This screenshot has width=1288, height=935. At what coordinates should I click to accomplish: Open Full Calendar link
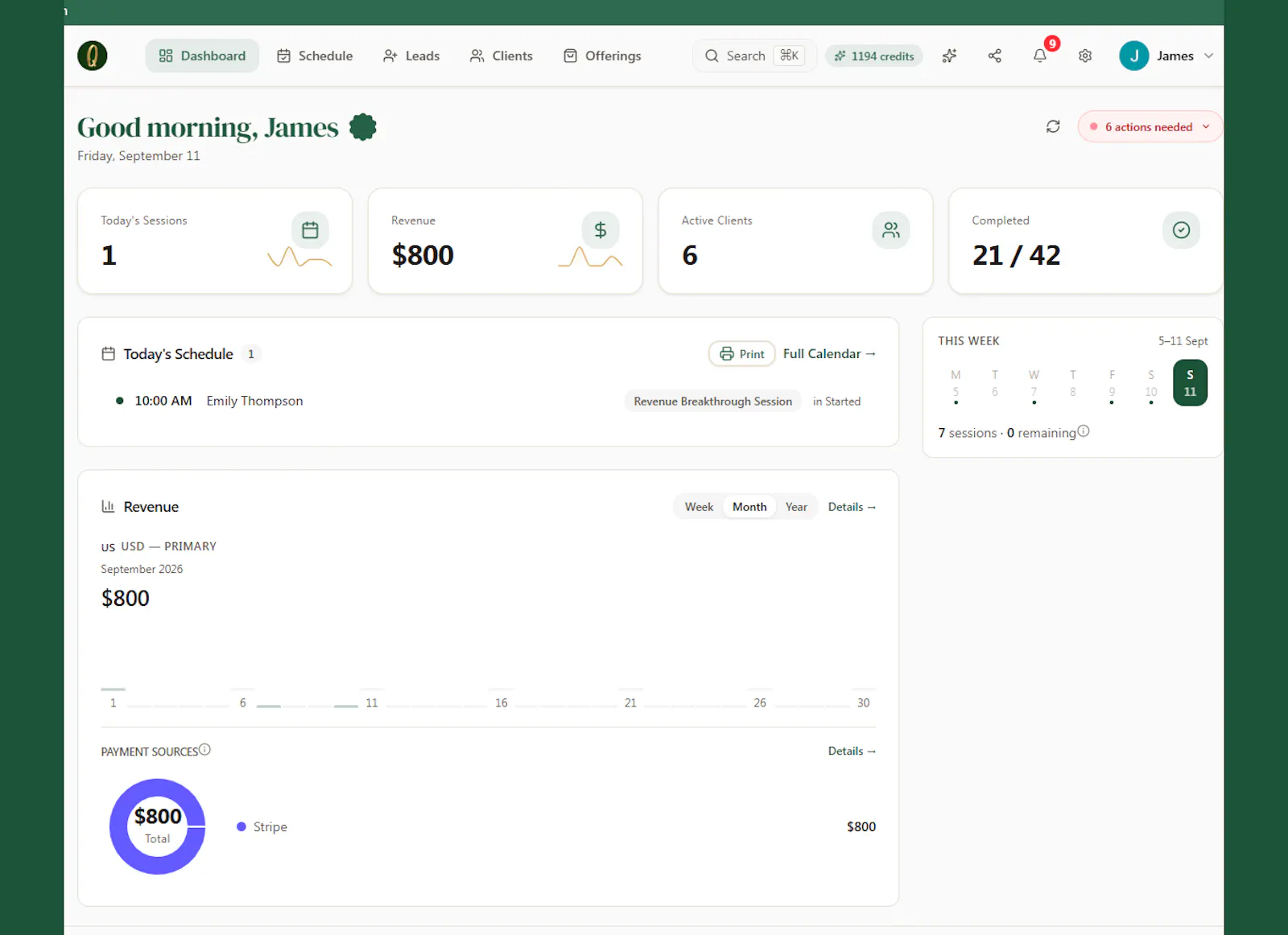[x=829, y=354]
